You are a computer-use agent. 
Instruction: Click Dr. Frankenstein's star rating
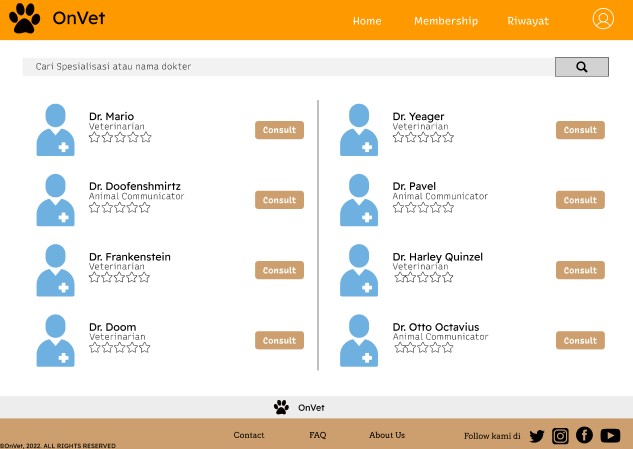tap(119, 277)
